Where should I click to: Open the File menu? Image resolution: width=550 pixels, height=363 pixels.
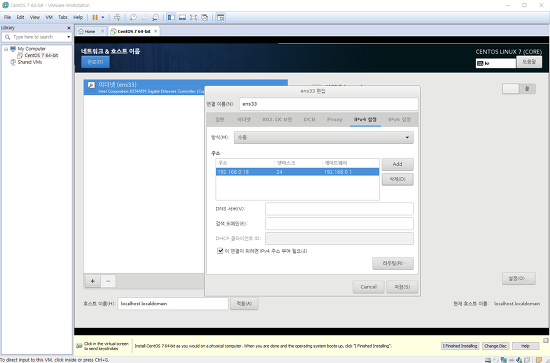[7, 17]
